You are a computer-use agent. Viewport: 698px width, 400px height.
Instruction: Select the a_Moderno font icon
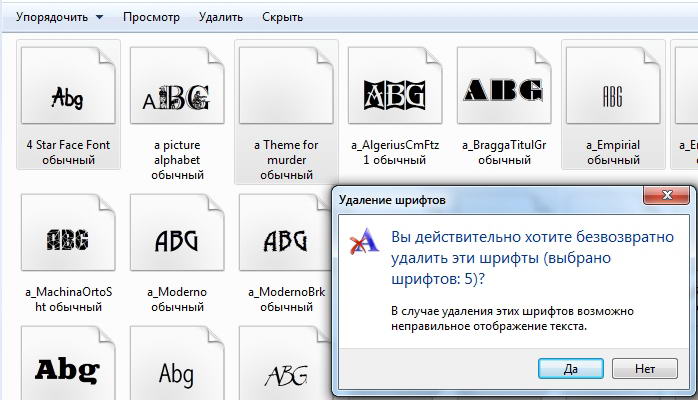(177, 232)
